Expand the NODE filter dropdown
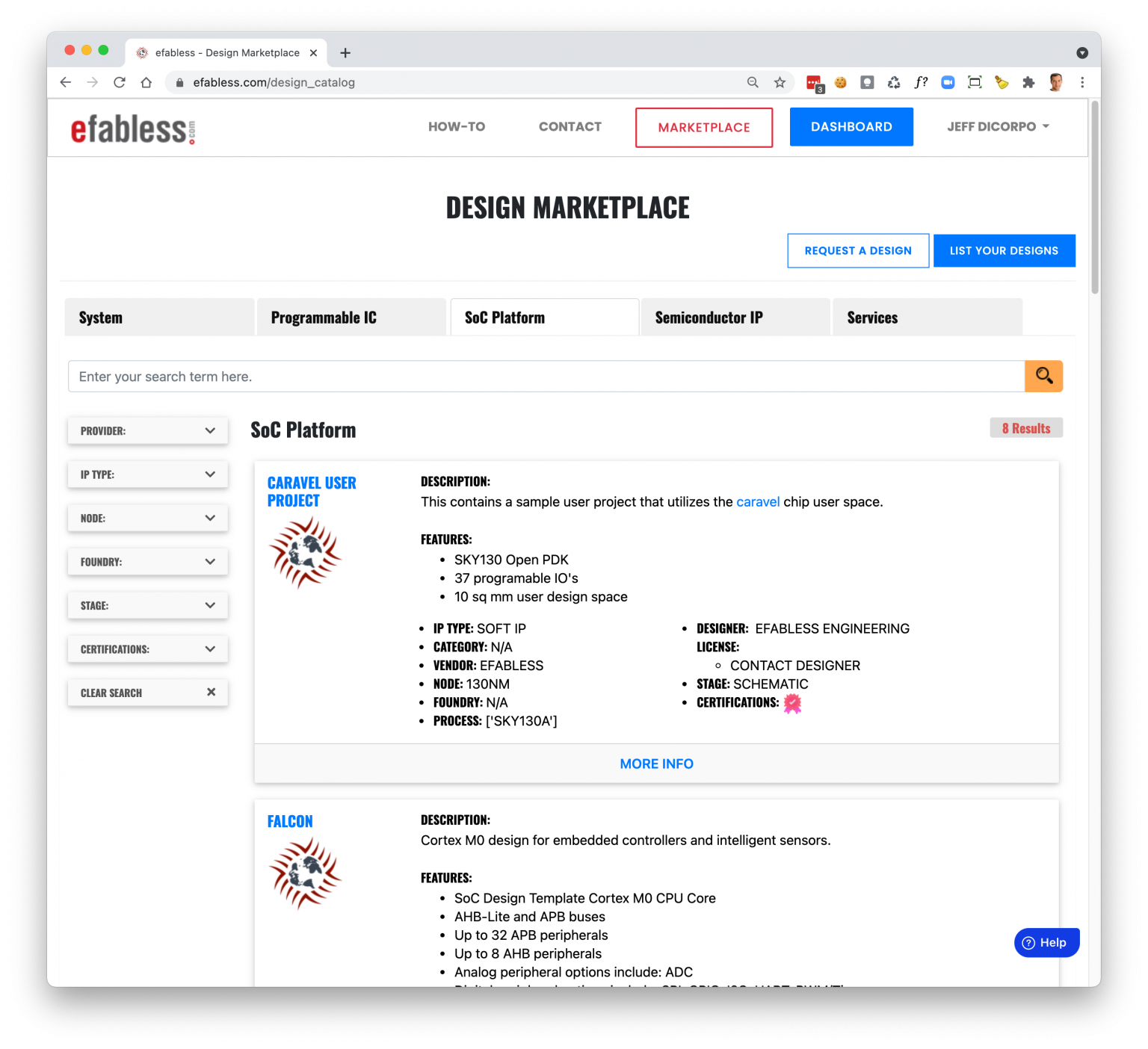Image resolution: width=1148 pixels, height=1049 pixels. (148, 518)
